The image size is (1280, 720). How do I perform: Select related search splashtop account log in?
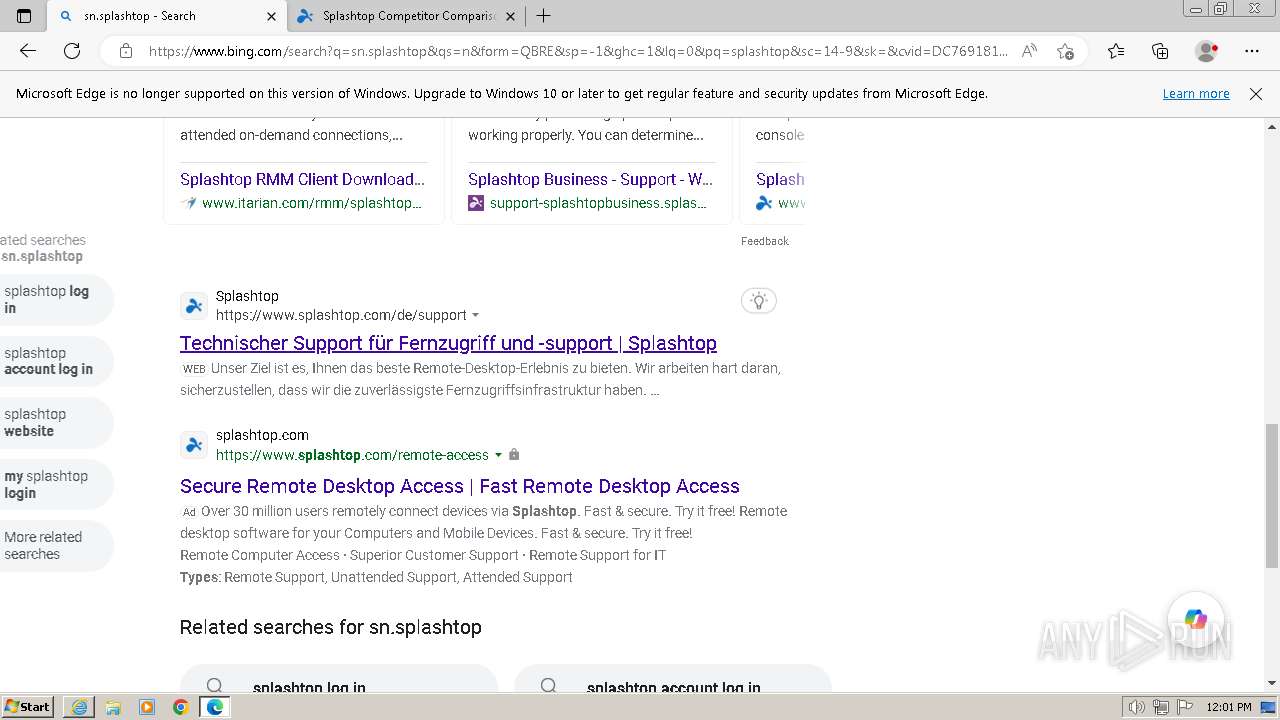pyautogui.click(x=55, y=361)
